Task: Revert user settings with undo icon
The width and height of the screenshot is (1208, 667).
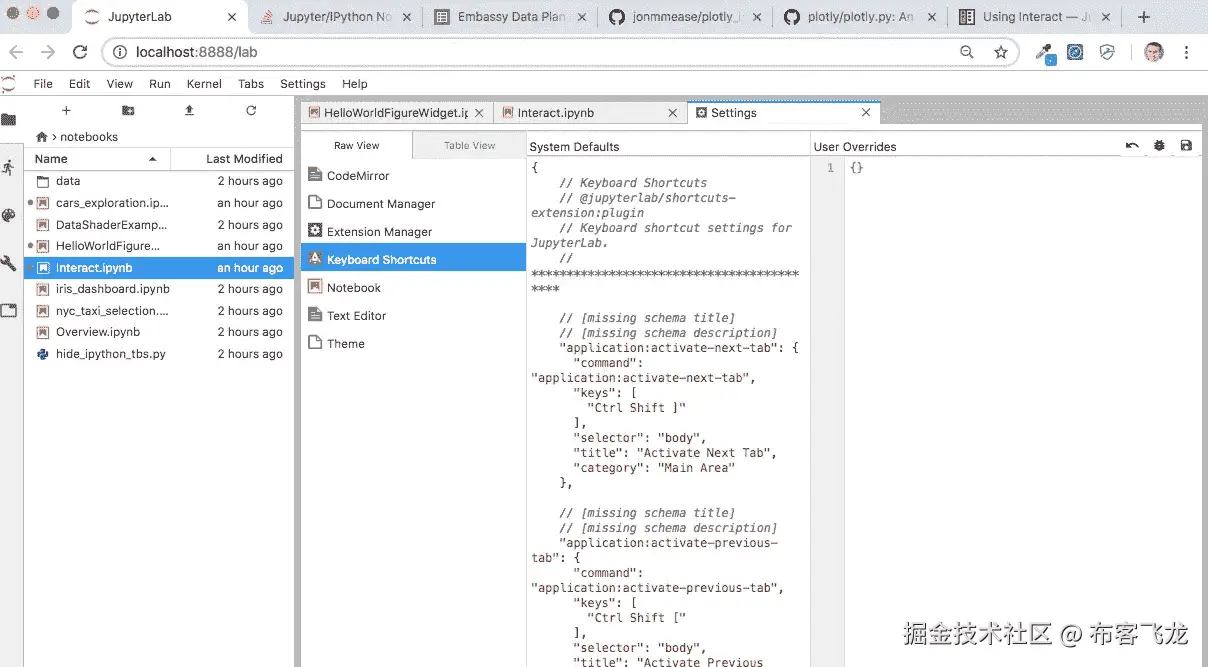Action: point(1132,146)
